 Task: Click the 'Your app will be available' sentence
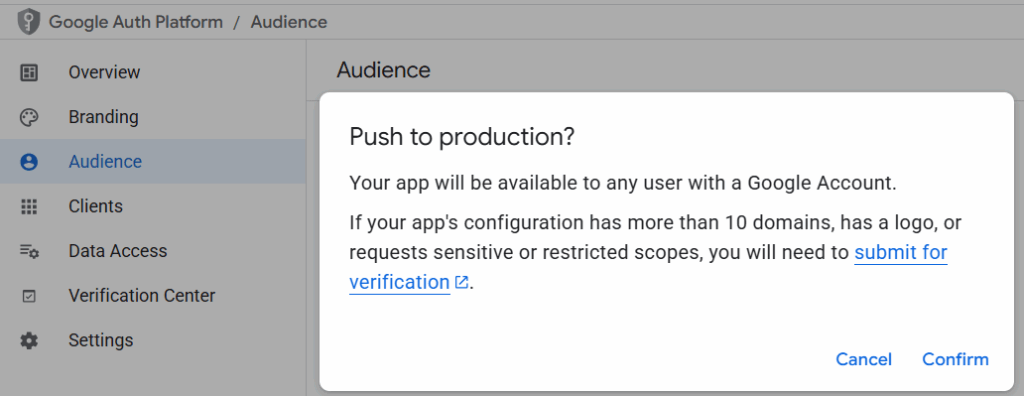click(623, 183)
